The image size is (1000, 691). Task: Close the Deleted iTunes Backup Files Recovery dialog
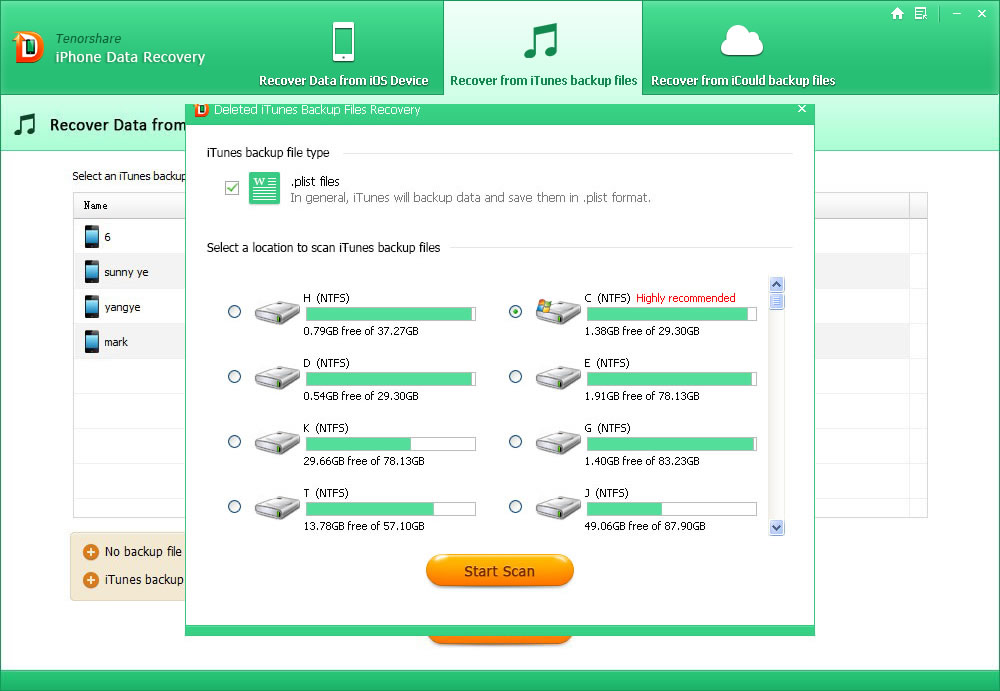[802, 109]
